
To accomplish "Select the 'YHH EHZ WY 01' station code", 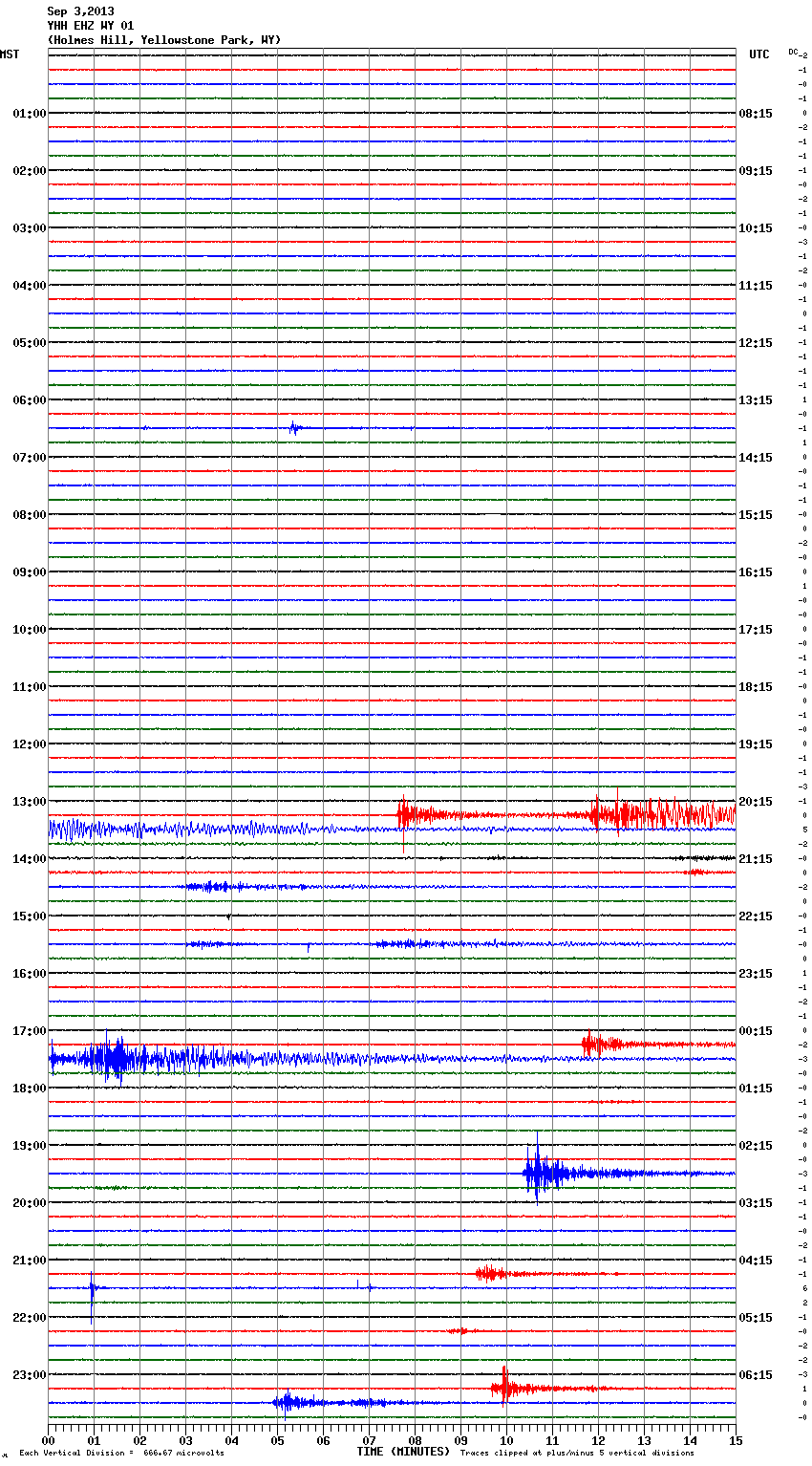I will pyautogui.click(x=91, y=26).
